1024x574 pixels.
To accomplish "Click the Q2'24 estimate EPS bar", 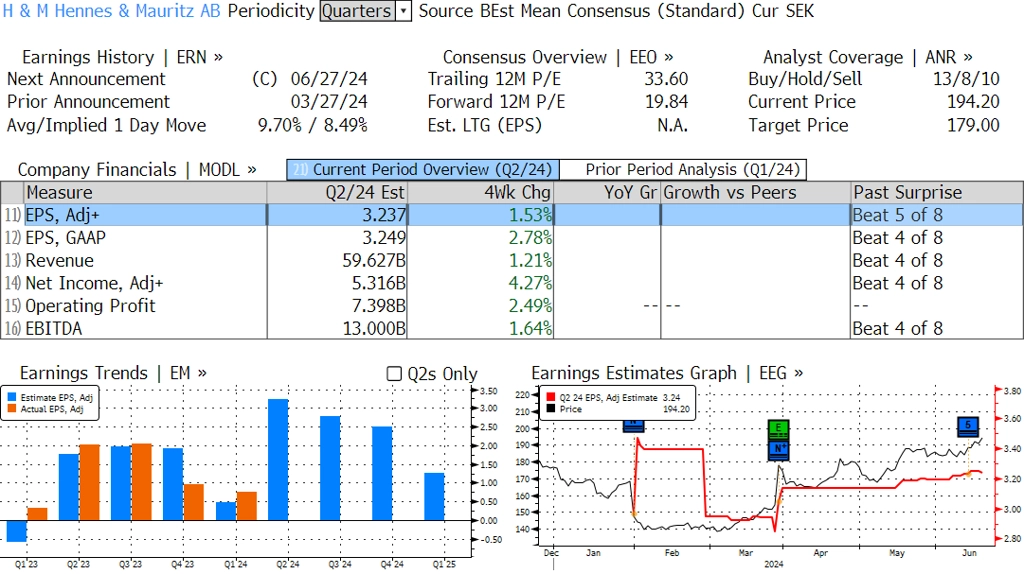I will coord(278,460).
